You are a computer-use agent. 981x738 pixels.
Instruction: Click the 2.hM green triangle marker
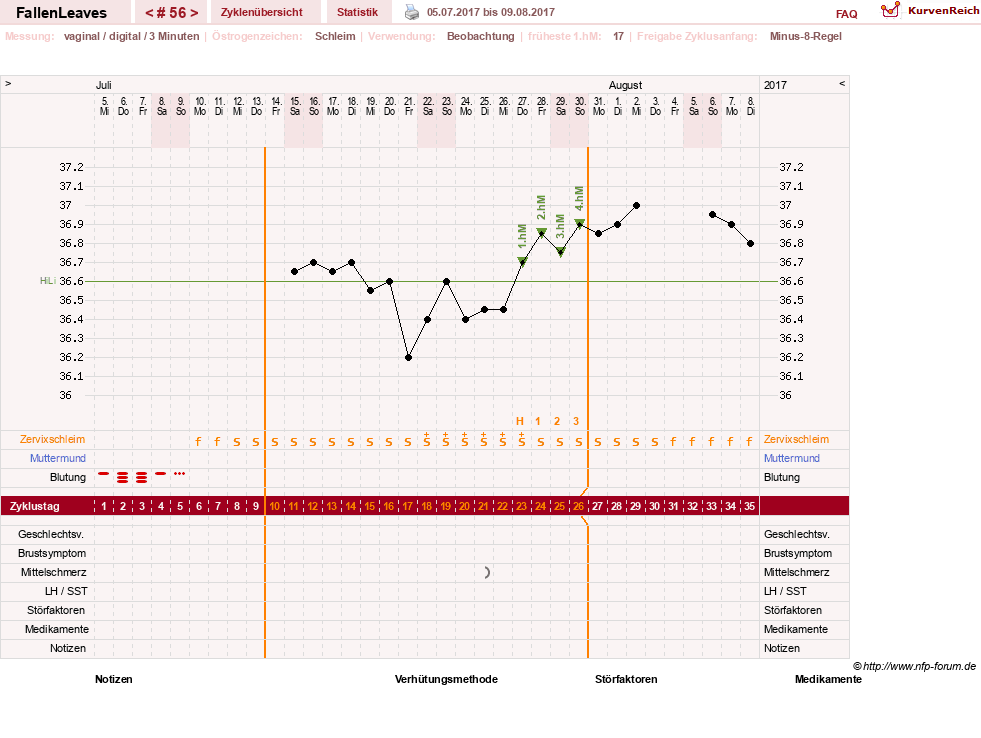tap(542, 233)
